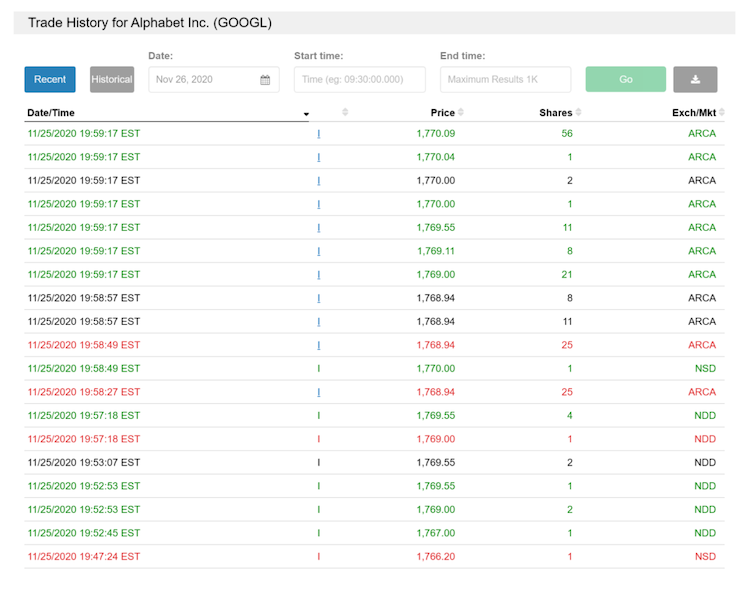Click the End time input field
This screenshot has height=597, width=750.
click(505, 80)
